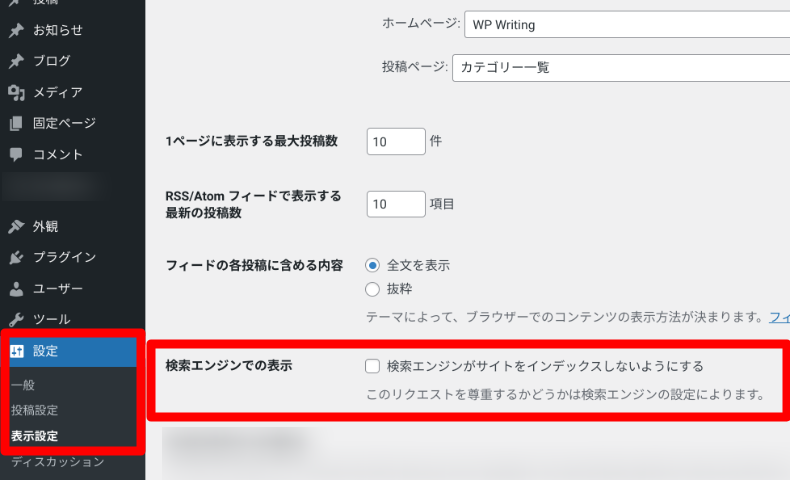Follow the link after 表示方法が決まります
This screenshot has height=480, width=790.
[779, 317]
